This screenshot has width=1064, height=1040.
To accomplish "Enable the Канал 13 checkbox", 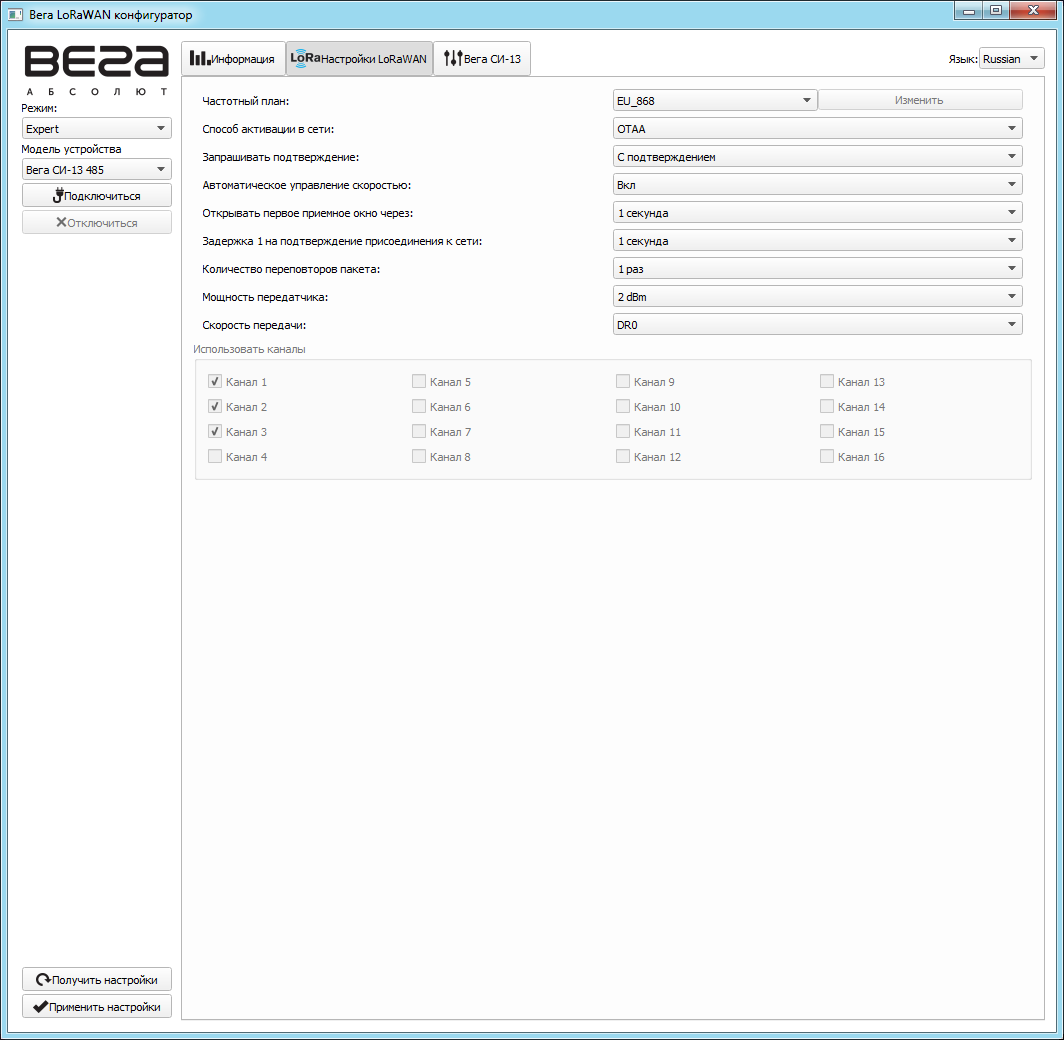I will point(826,381).
